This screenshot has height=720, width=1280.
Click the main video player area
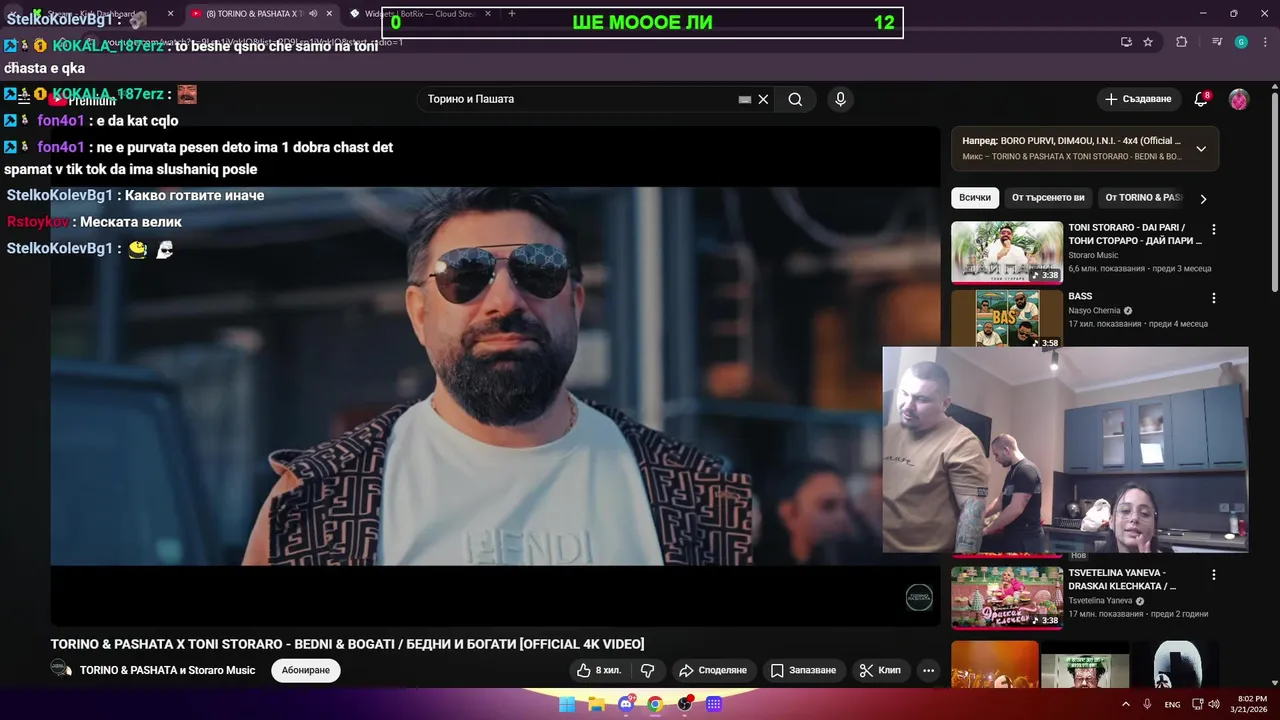coord(495,376)
